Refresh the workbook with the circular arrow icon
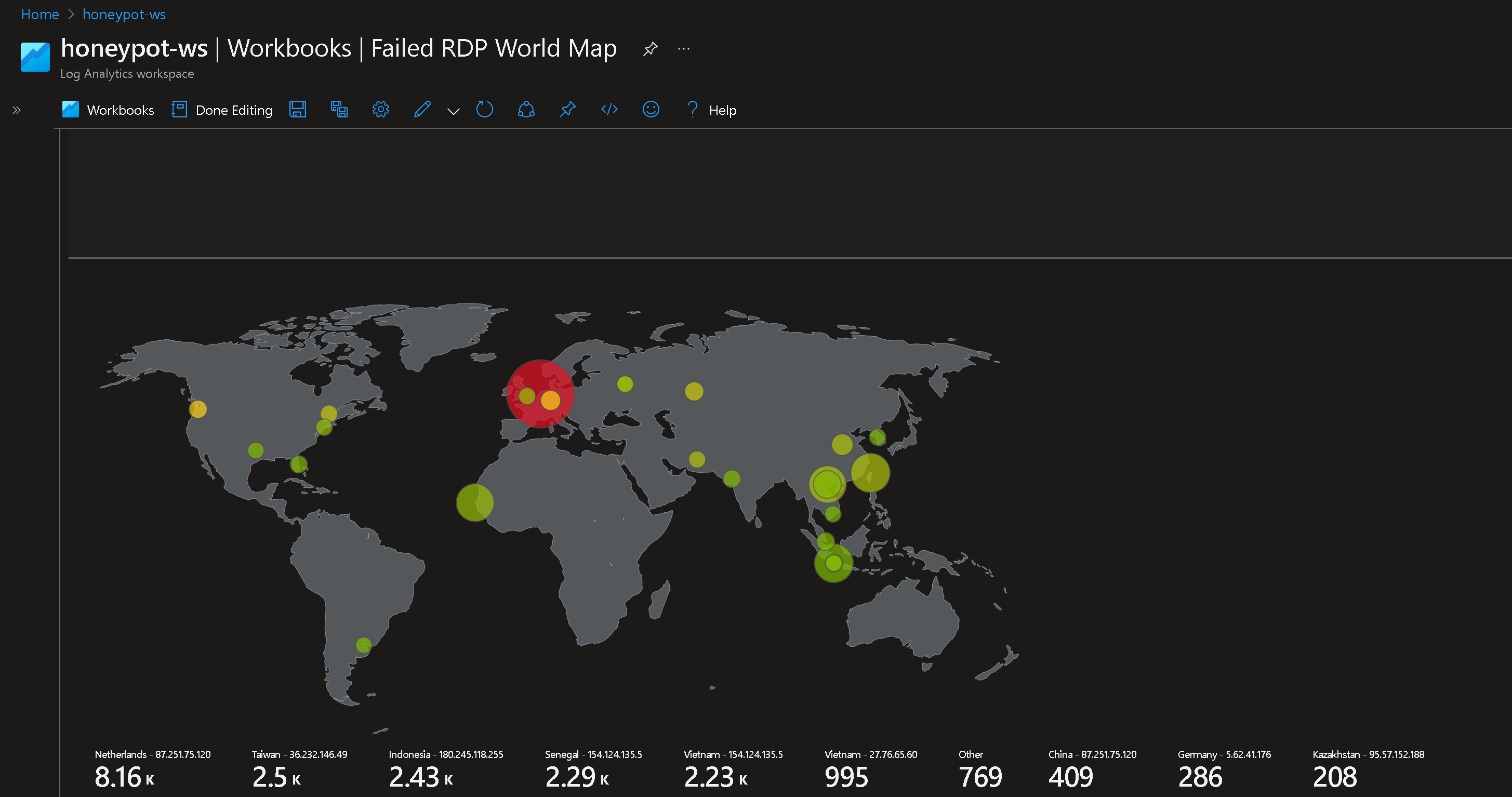Image resolution: width=1512 pixels, height=797 pixels. coord(484,109)
